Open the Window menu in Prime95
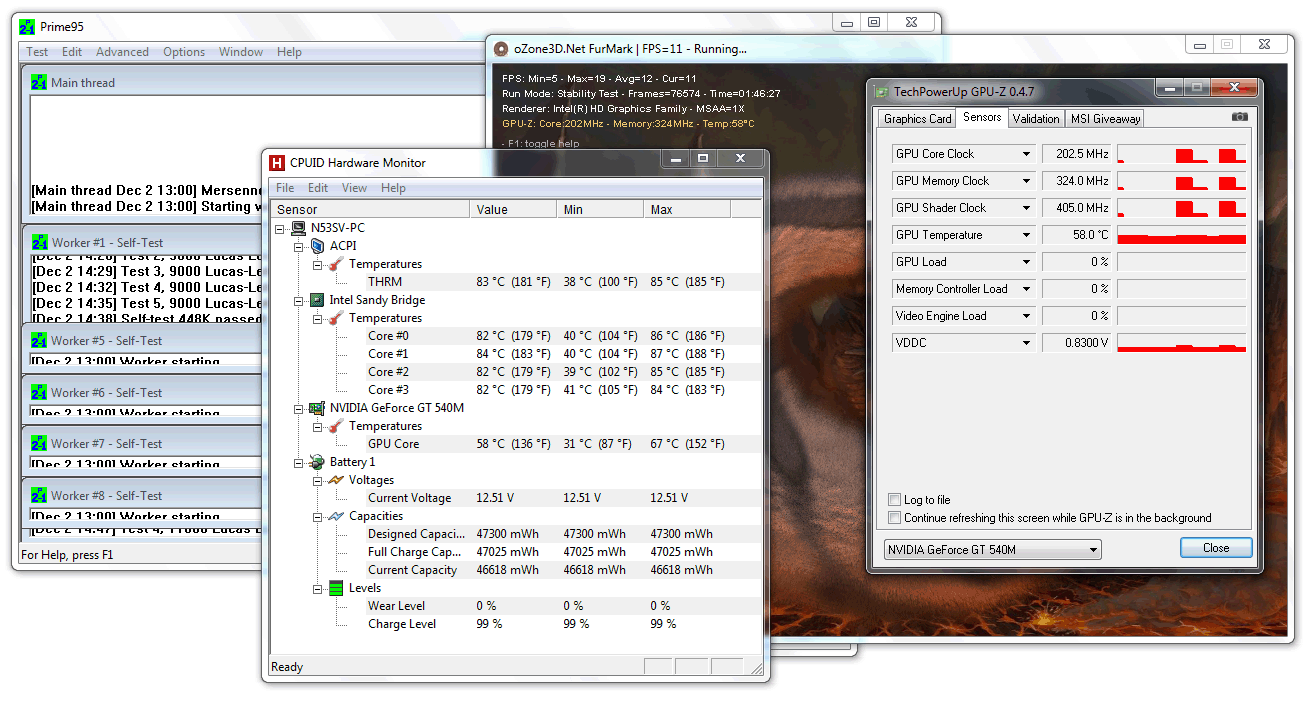 tap(241, 52)
